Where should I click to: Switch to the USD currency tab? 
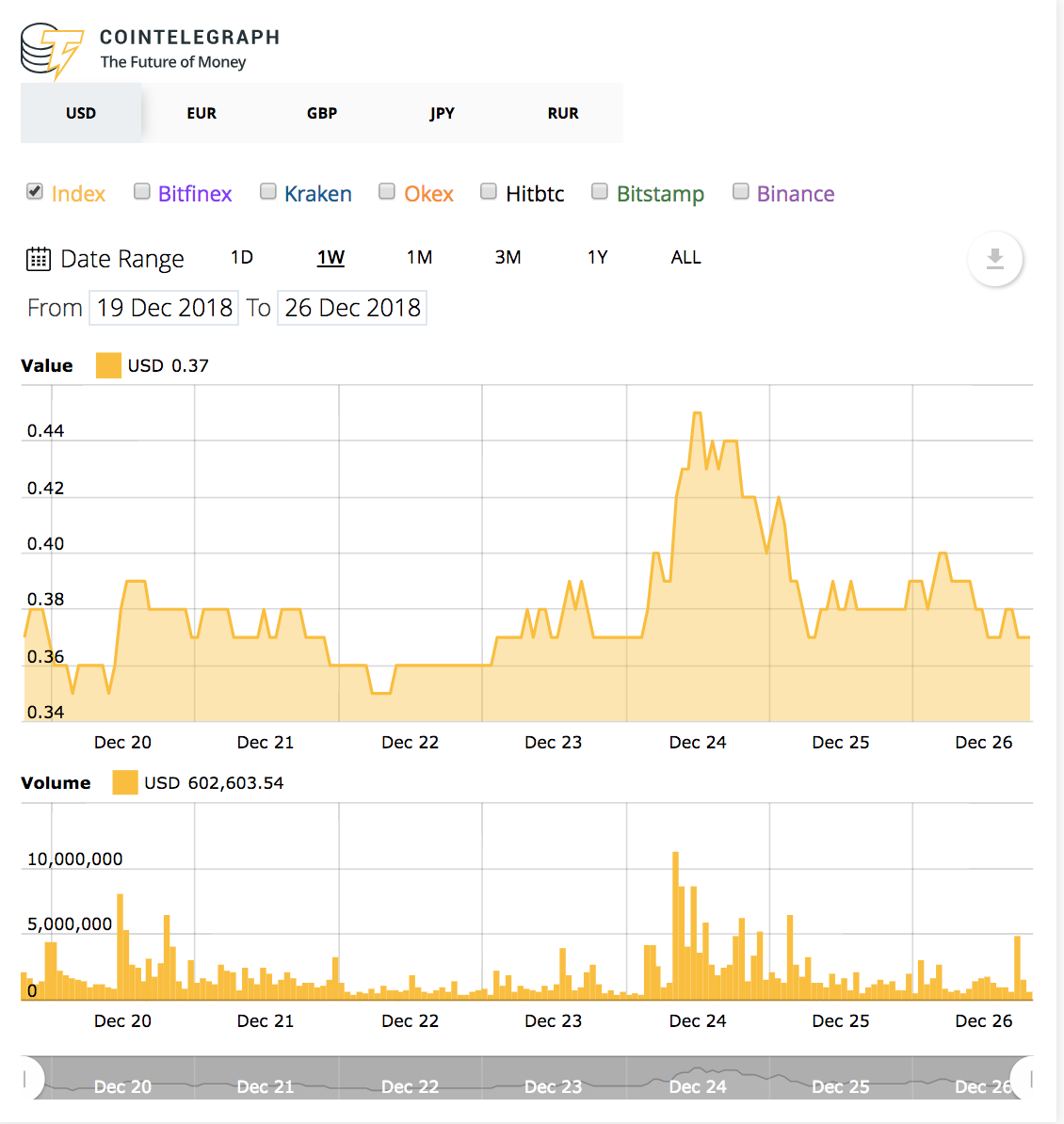point(81,113)
